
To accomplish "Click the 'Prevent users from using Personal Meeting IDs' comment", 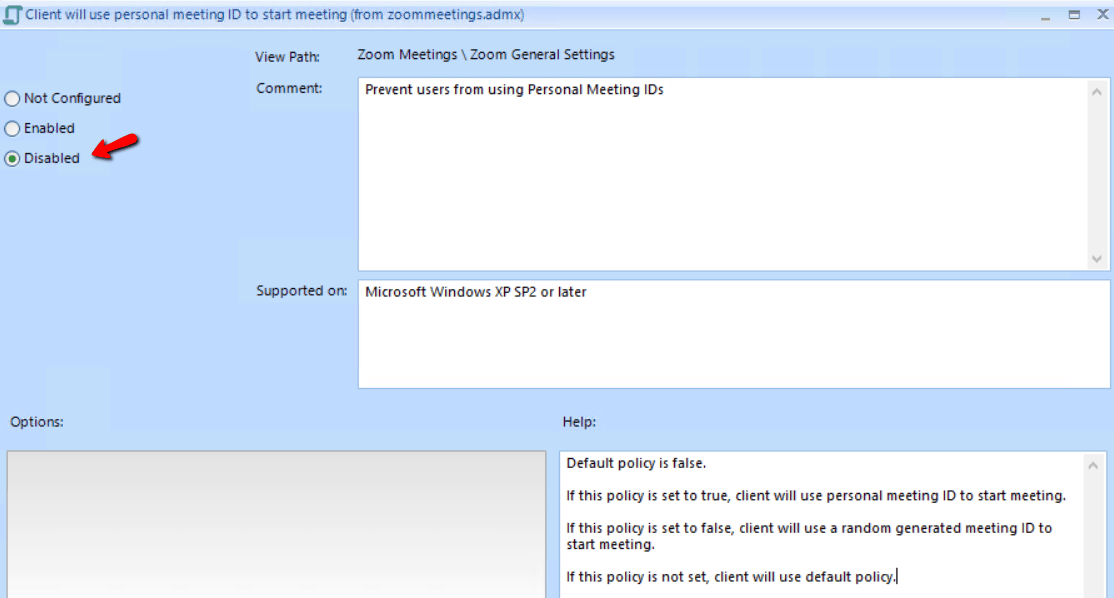I will pos(514,89).
